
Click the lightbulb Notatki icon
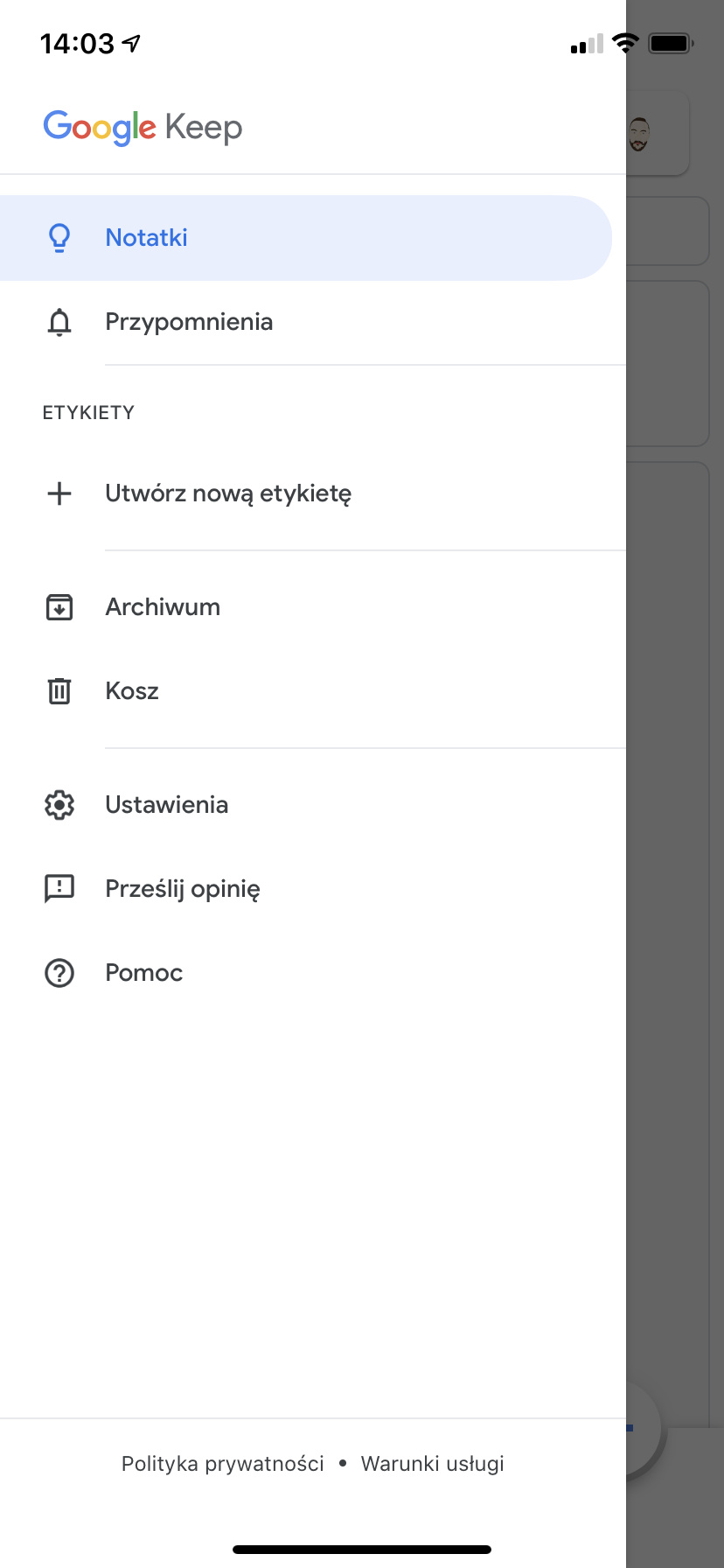coord(59,238)
